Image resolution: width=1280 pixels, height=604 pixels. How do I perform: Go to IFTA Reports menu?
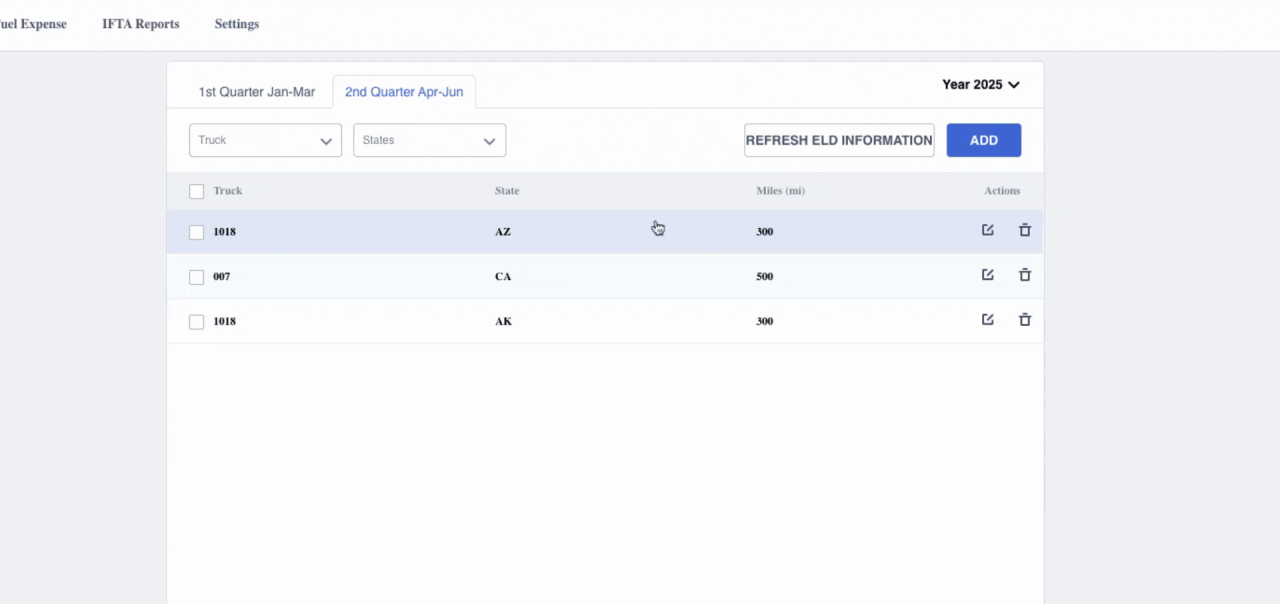point(141,24)
